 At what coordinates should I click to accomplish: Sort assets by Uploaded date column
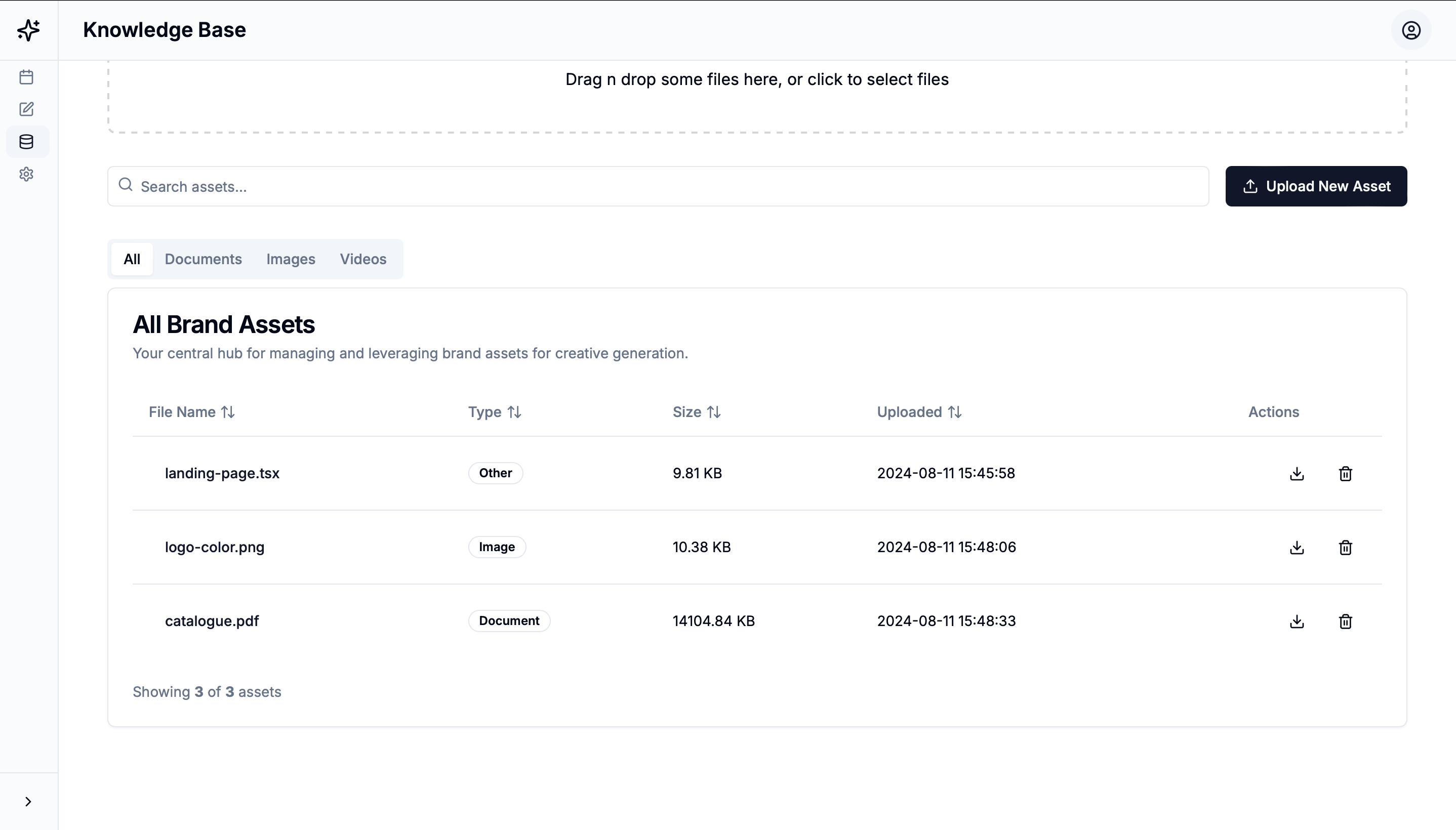(x=919, y=412)
